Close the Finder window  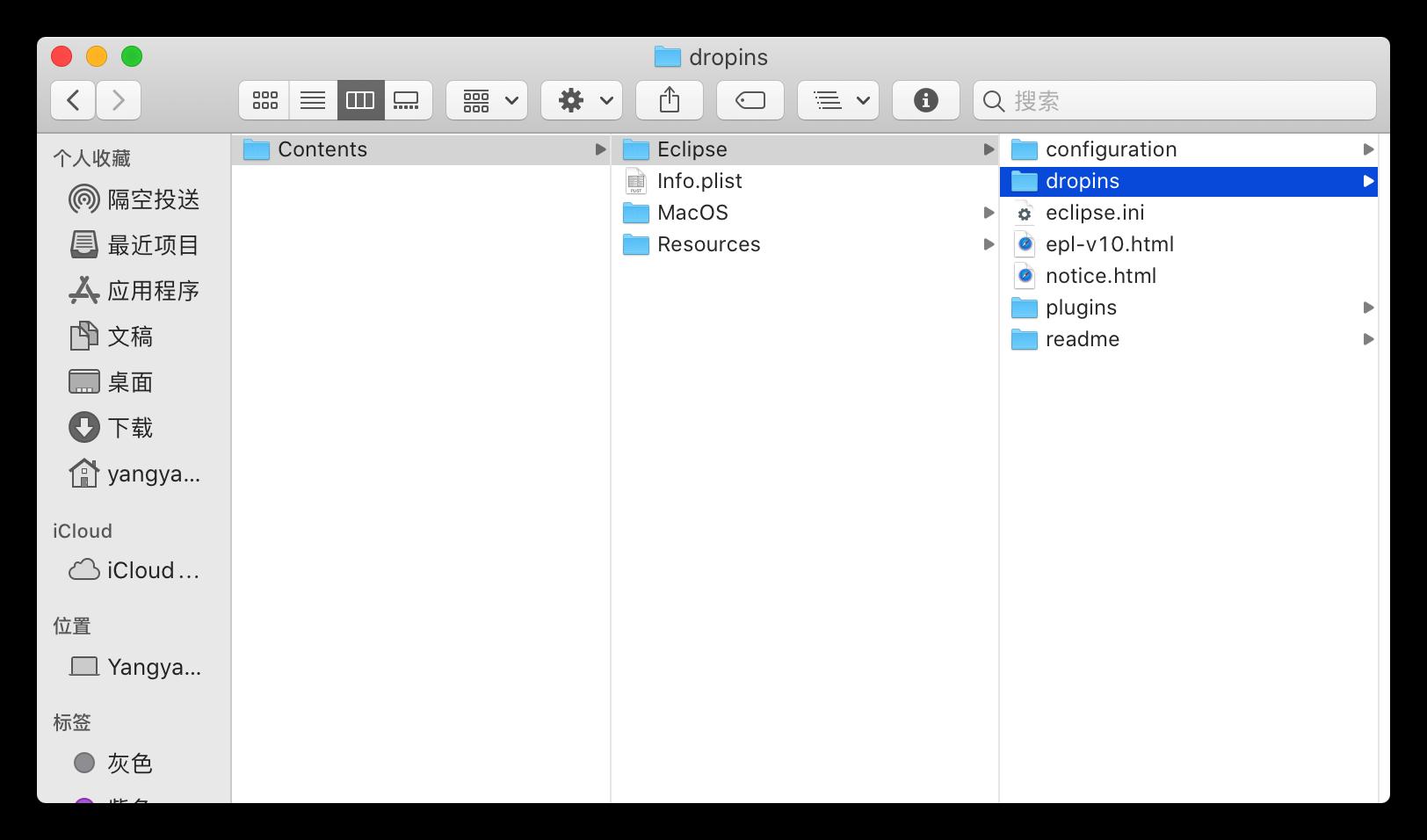coord(62,56)
